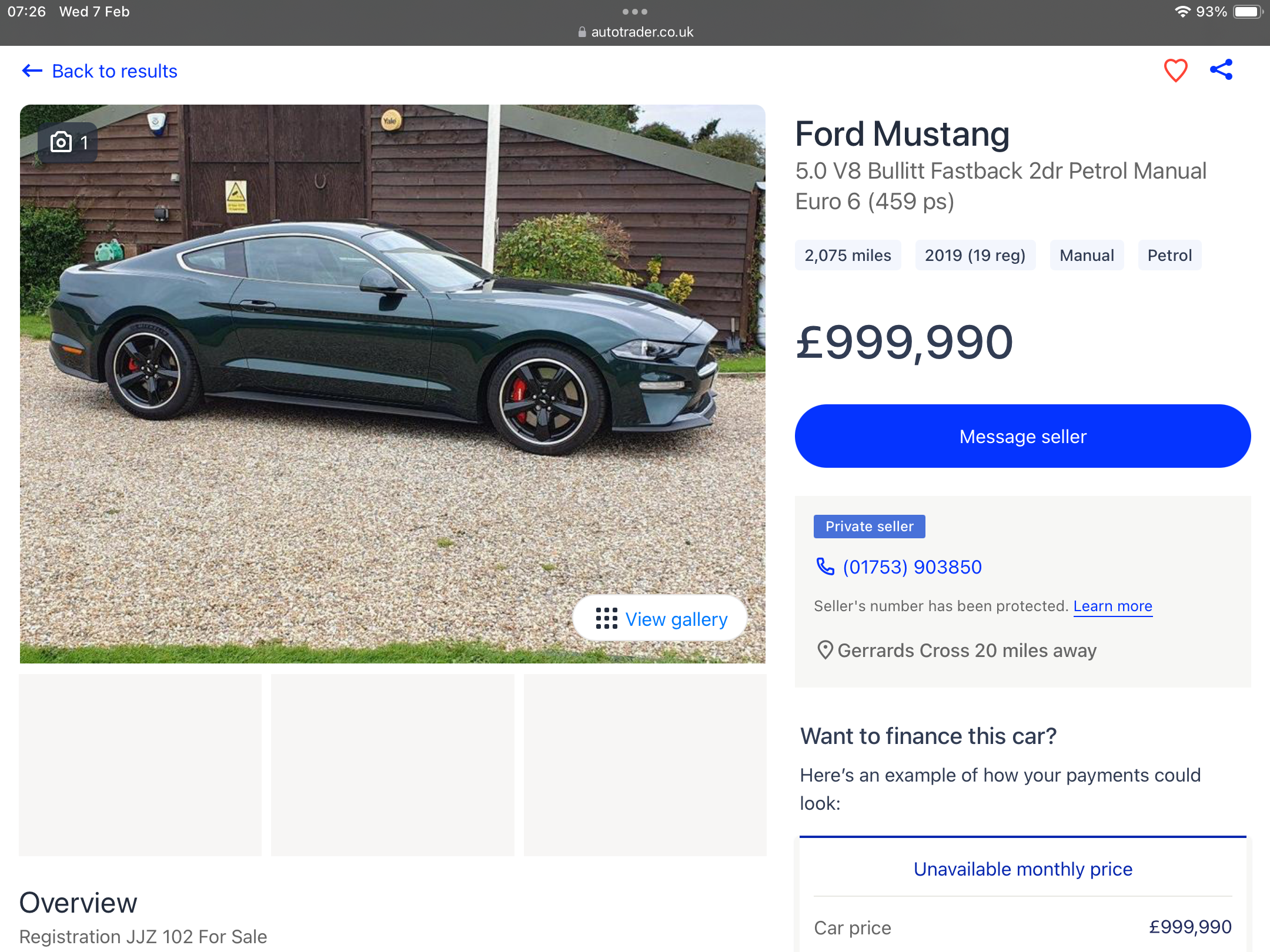1270x952 pixels.
Task: Click the 2,075 miles tag
Action: 847,256
